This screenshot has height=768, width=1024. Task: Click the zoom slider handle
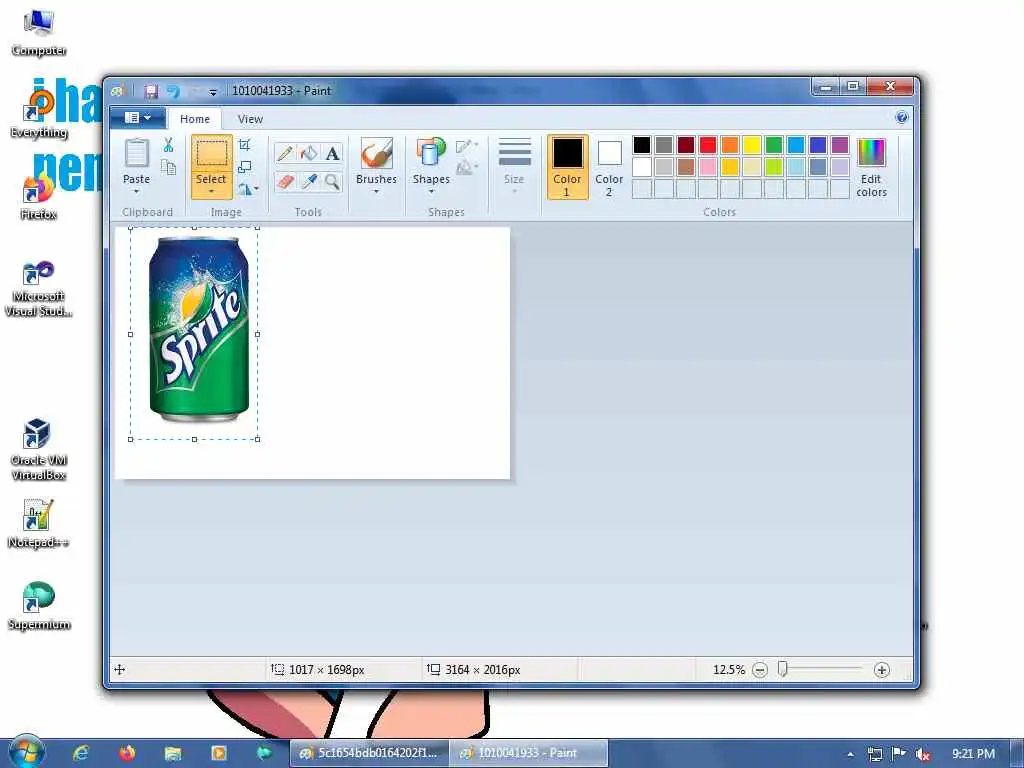pyautogui.click(x=782, y=669)
